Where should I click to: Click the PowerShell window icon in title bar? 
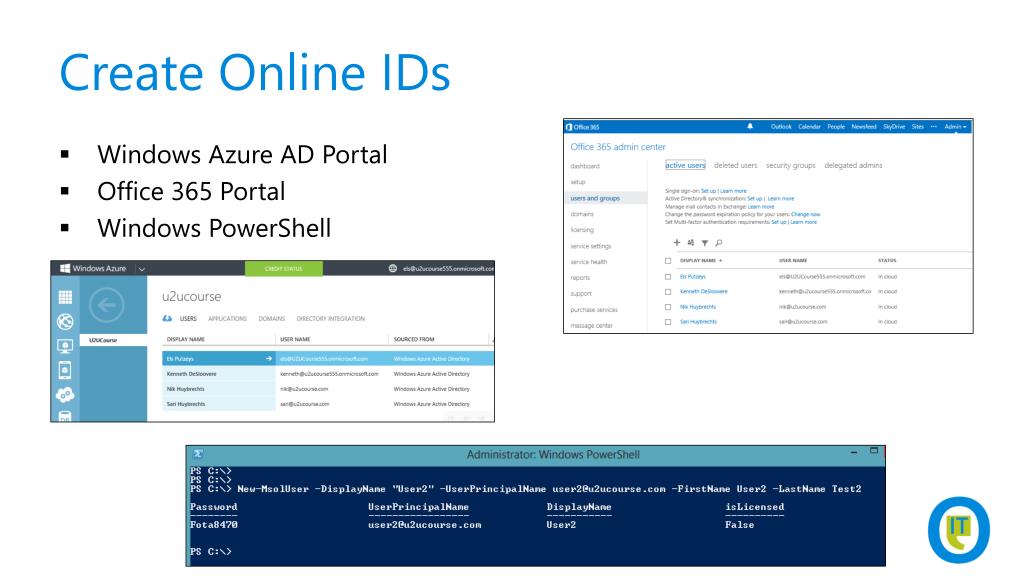pyautogui.click(x=198, y=454)
